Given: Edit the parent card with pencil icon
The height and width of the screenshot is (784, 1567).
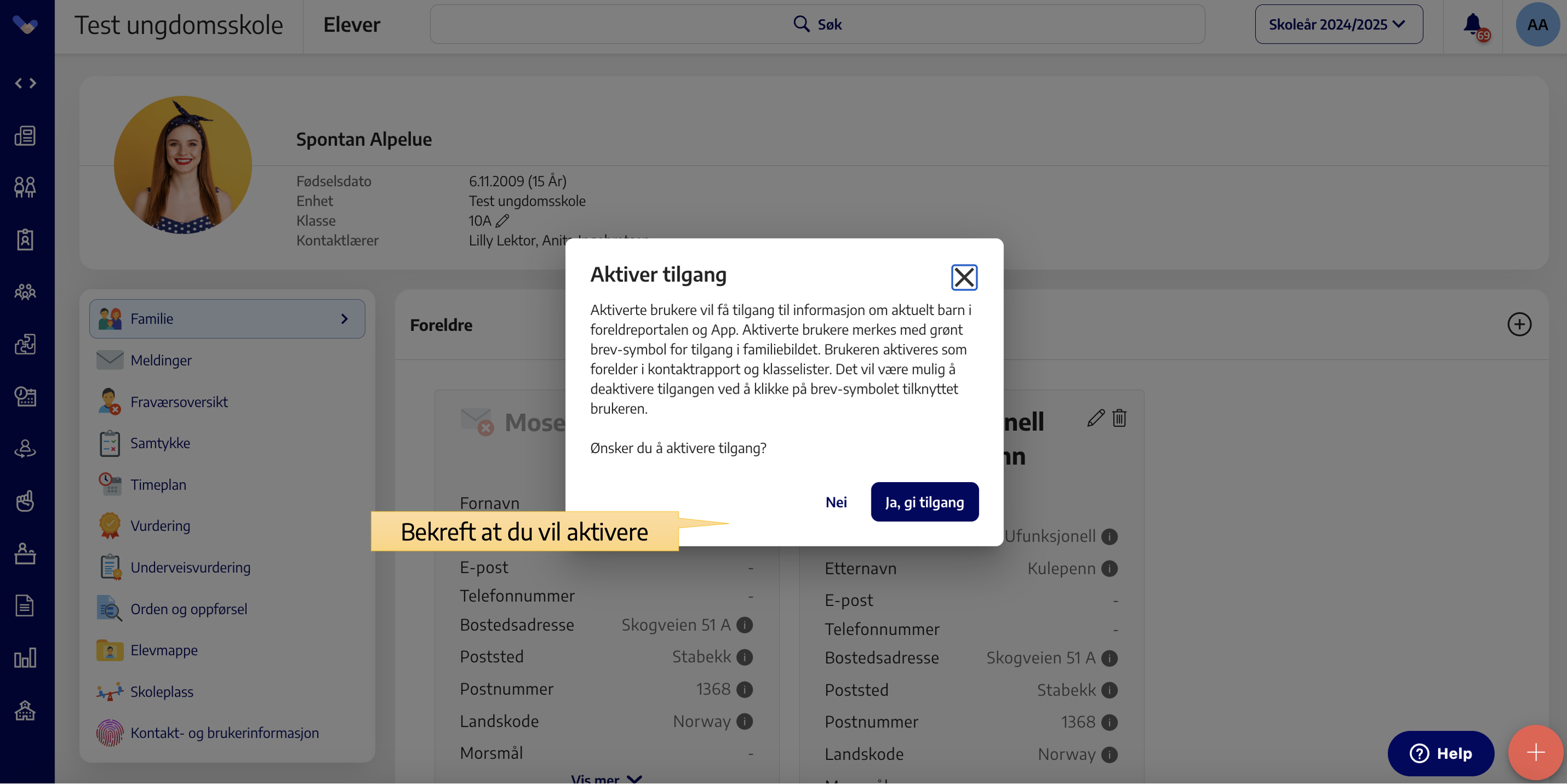Looking at the screenshot, I should click(x=1096, y=418).
